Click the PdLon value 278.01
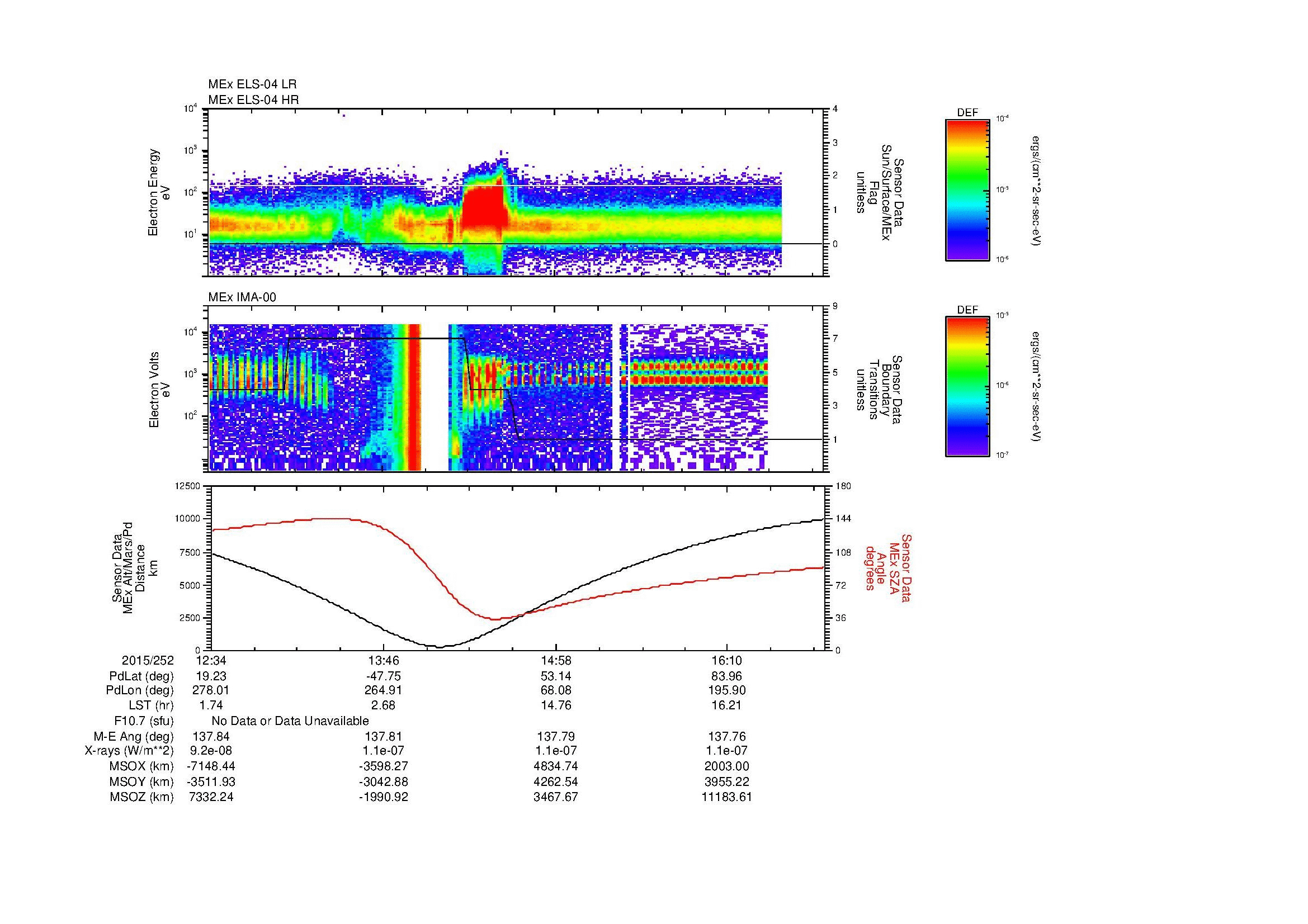The height and width of the screenshot is (924, 1308). (211, 690)
